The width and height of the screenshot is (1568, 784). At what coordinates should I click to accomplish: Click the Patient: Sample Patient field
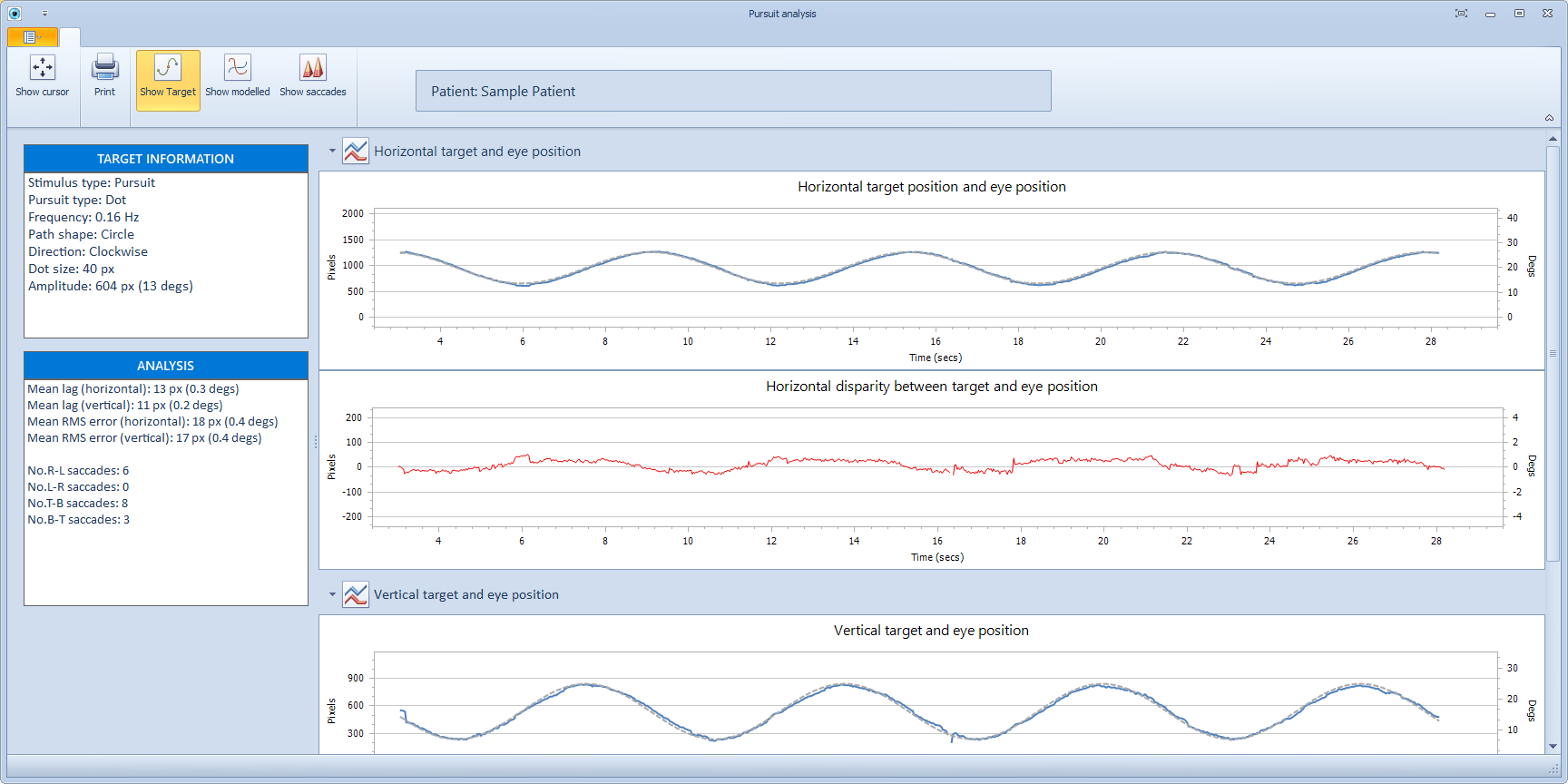pos(733,92)
